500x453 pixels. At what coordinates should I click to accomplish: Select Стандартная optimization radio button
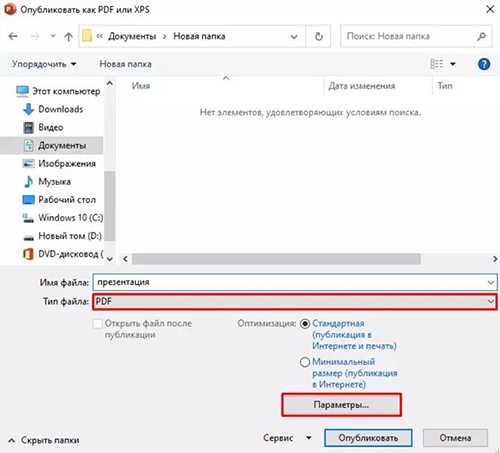[x=305, y=324]
